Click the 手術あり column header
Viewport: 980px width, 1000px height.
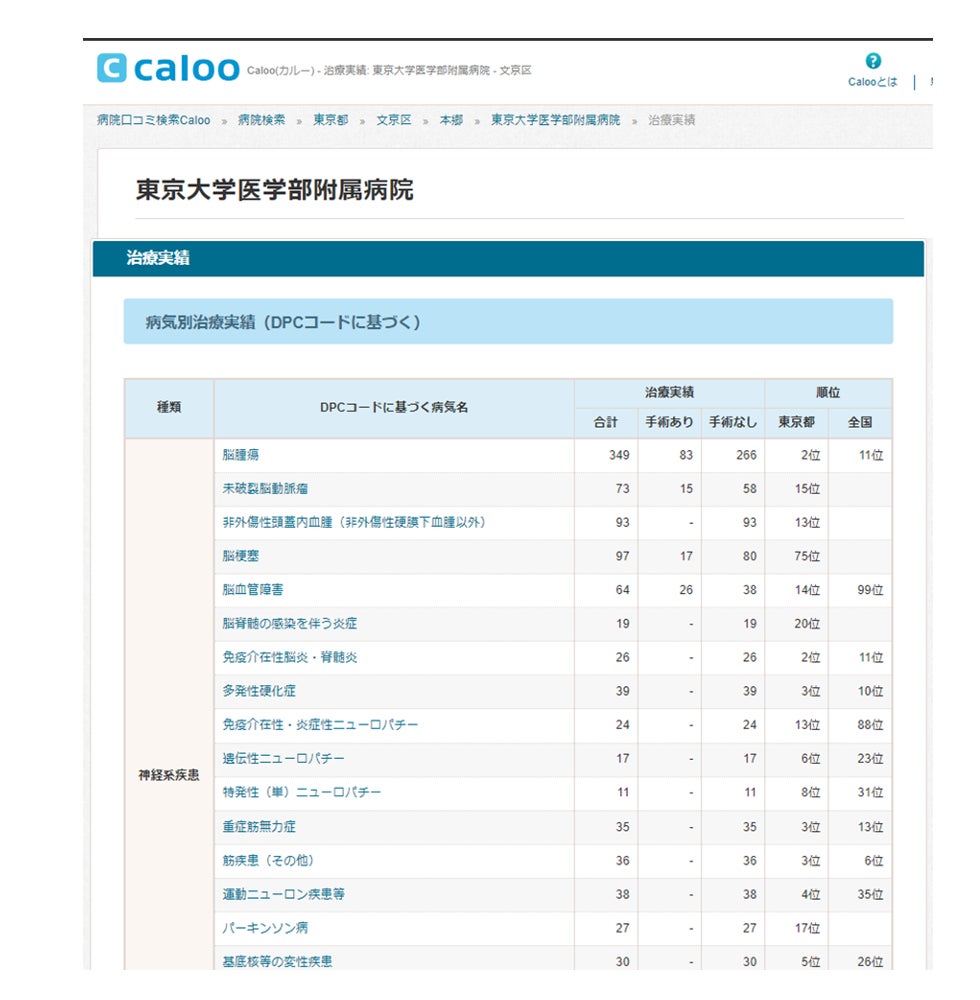669,422
